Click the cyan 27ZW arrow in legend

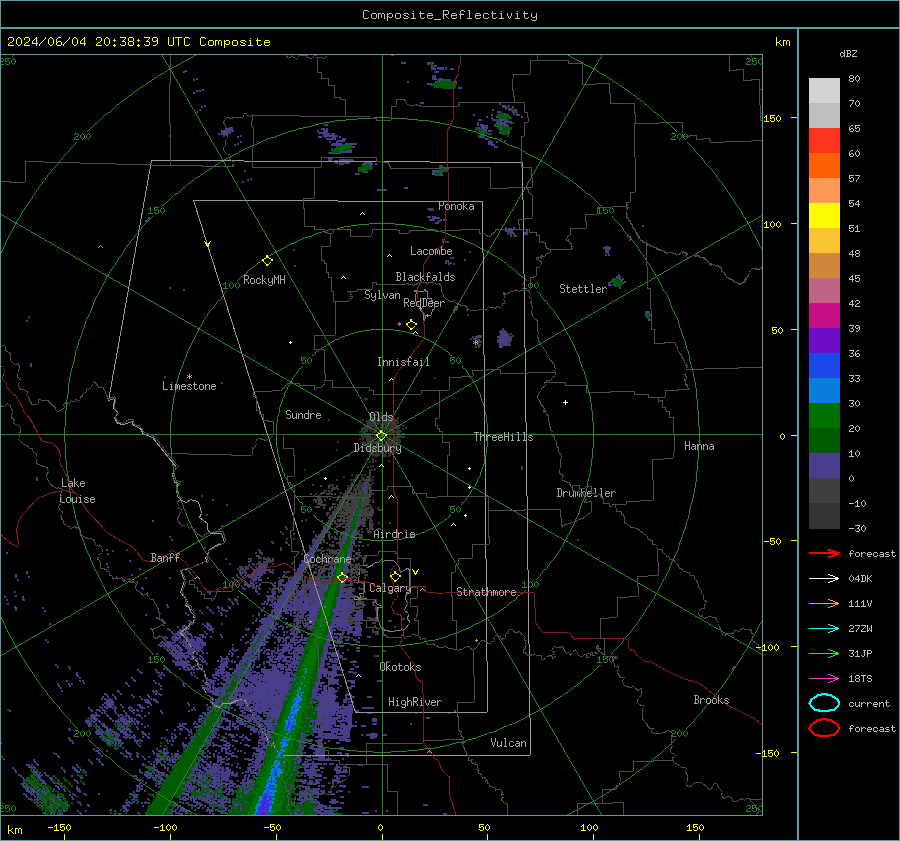pos(824,629)
